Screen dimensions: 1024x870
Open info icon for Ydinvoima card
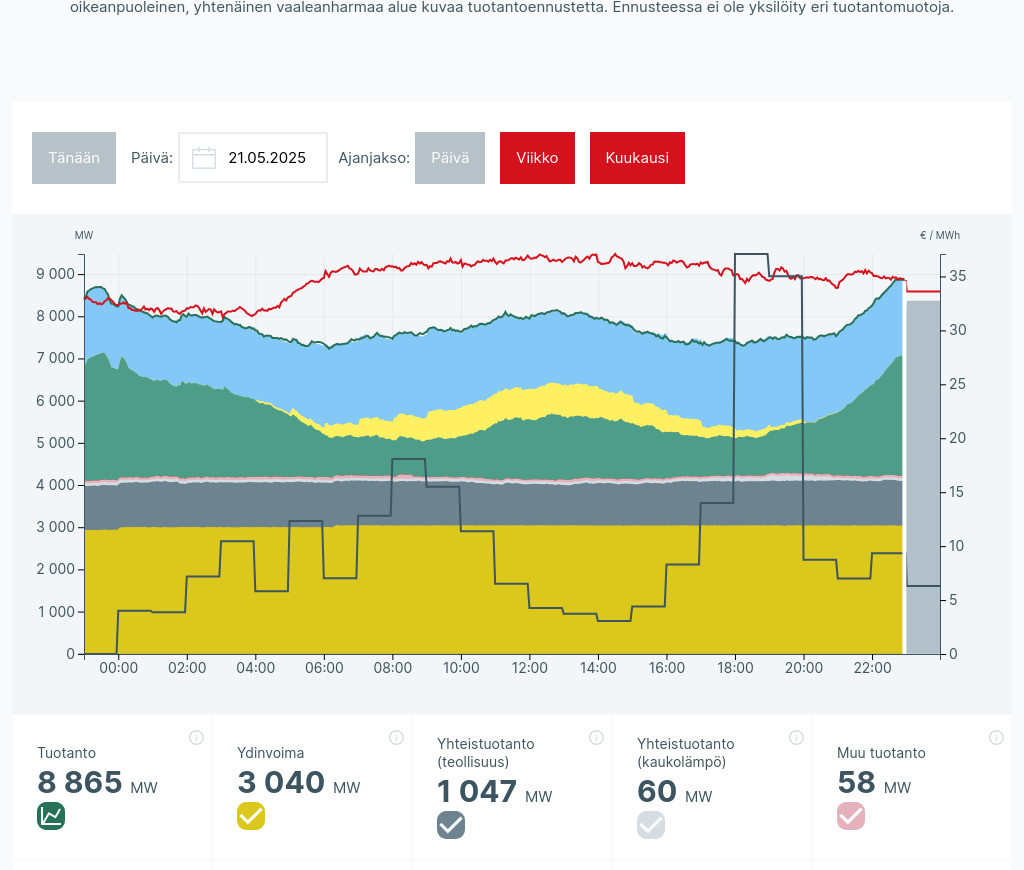tap(396, 738)
